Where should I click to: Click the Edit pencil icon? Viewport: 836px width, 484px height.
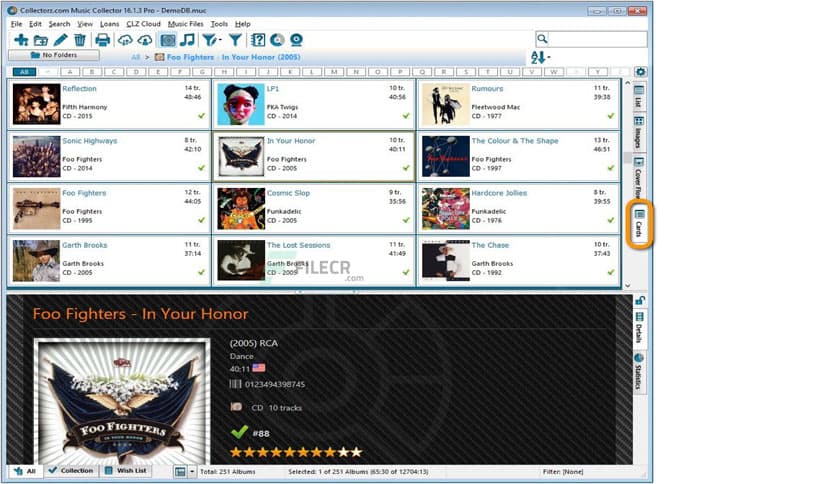click(x=60, y=40)
